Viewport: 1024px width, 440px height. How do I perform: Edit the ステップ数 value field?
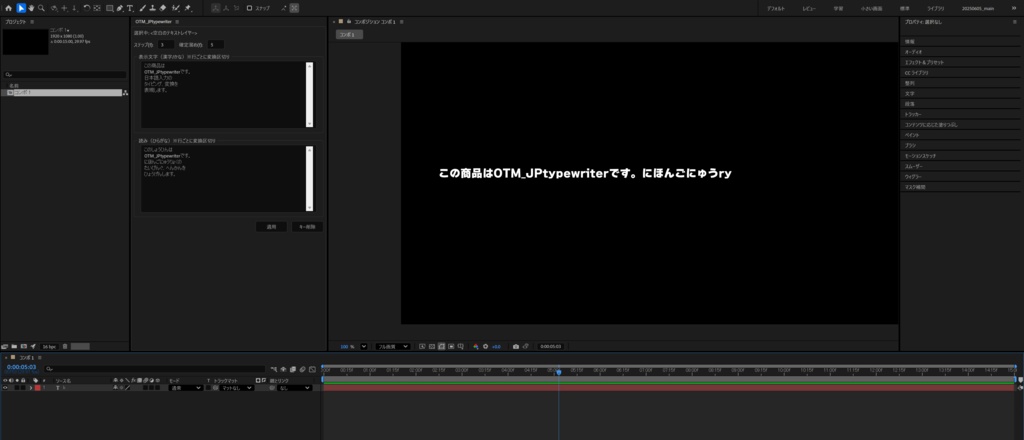coord(165,44)
